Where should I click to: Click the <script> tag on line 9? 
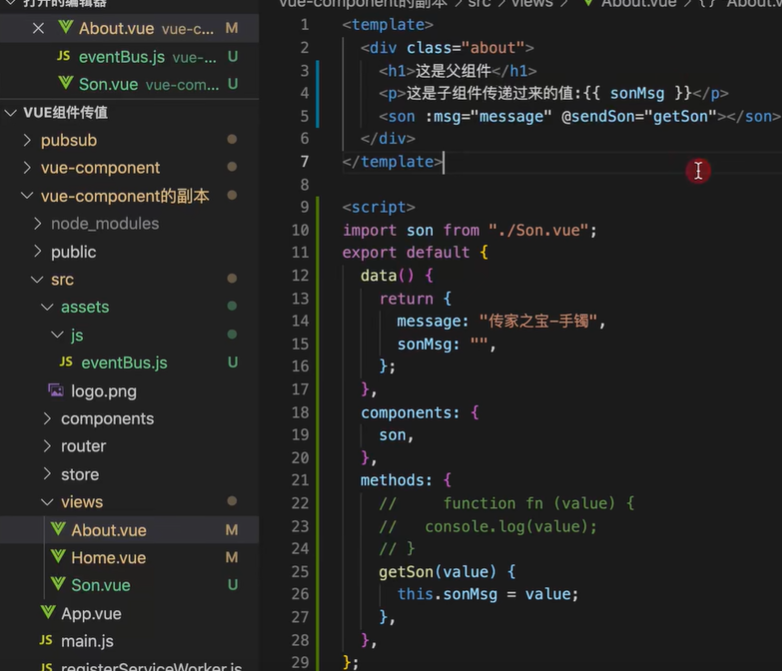point(379,208)
